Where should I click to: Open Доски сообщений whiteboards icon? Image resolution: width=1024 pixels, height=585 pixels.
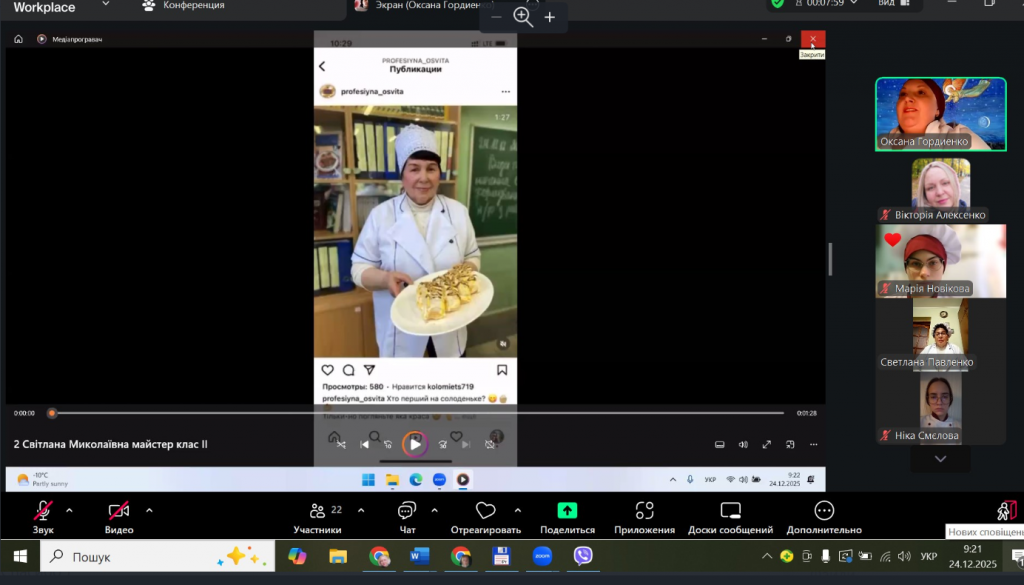pos(730,511)
